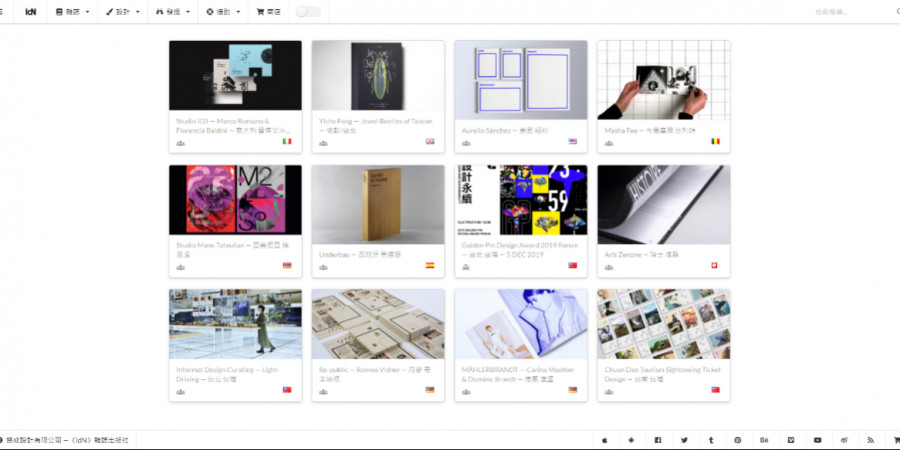The height and width of the screenshot is (450, 900).
Task: Click the category icon on Golden Pin card
Action: click(x=466, y=267)
